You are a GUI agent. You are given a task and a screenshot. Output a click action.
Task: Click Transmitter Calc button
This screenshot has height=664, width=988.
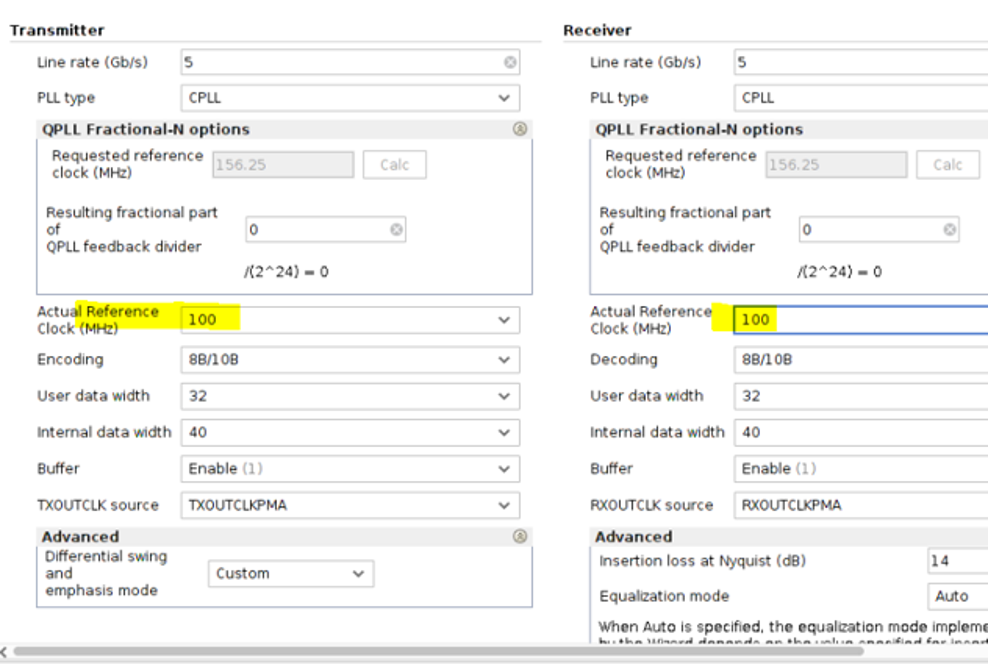click(394, 165)
